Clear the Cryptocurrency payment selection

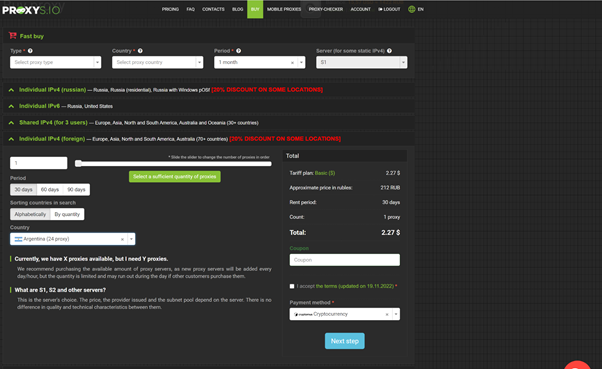pyautogui.click(x=387, y=314)
